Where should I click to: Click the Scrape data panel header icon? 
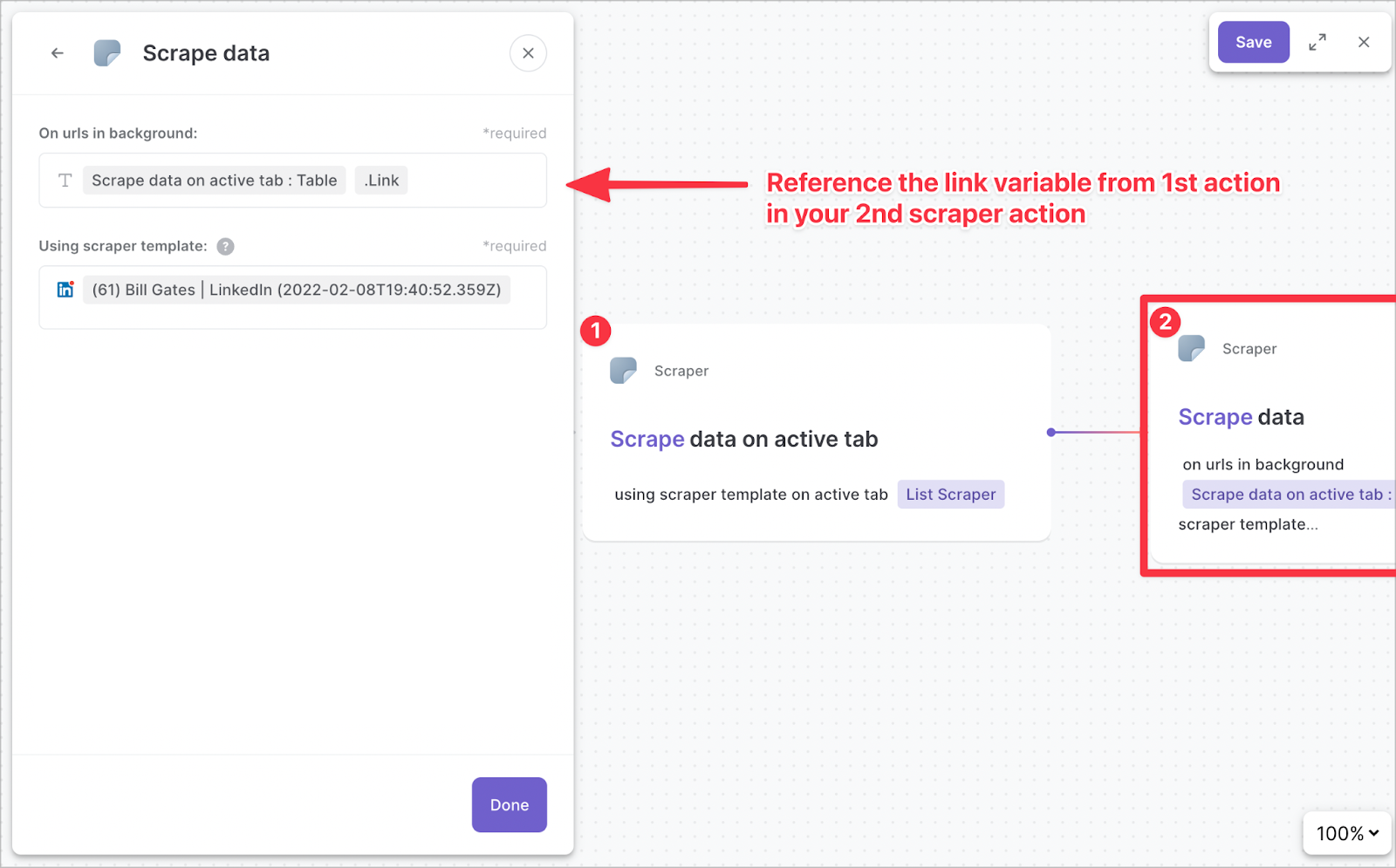[107, 53]
